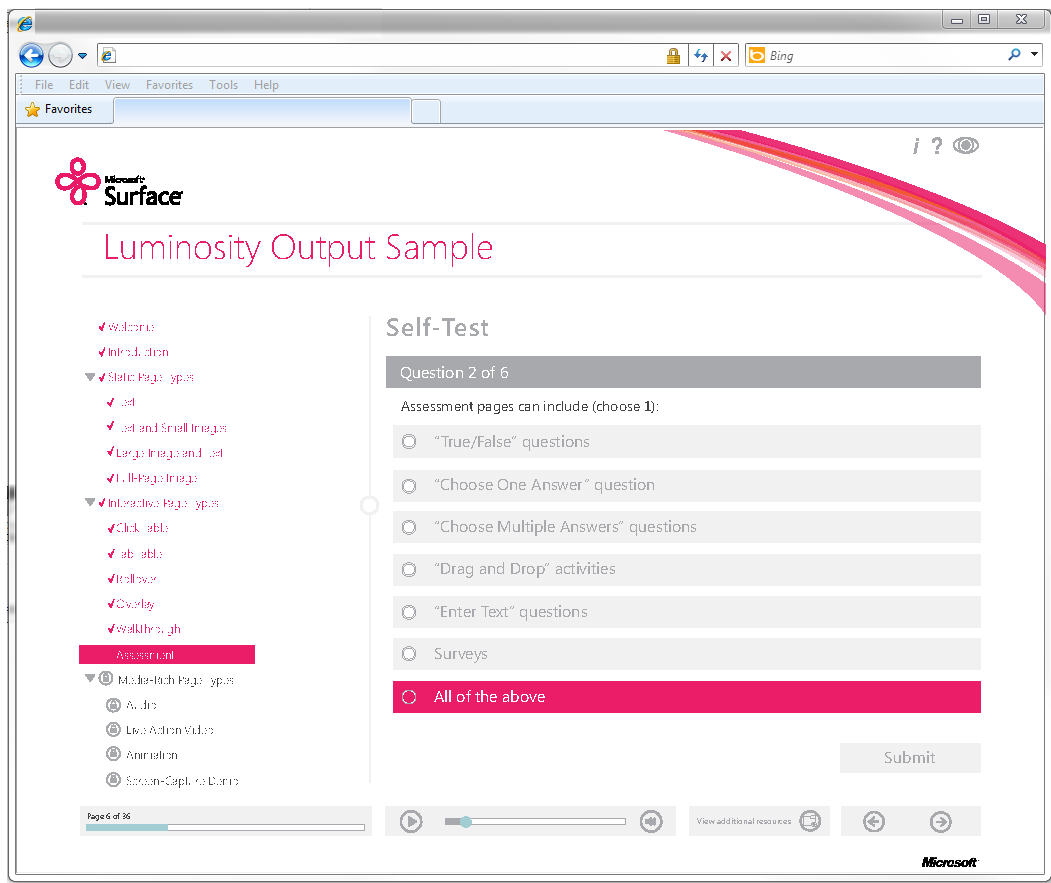Viewport: 1051px width, 883px height.
Task: Open the Rollover page in sidebar
Action: [x=136, y=579]
